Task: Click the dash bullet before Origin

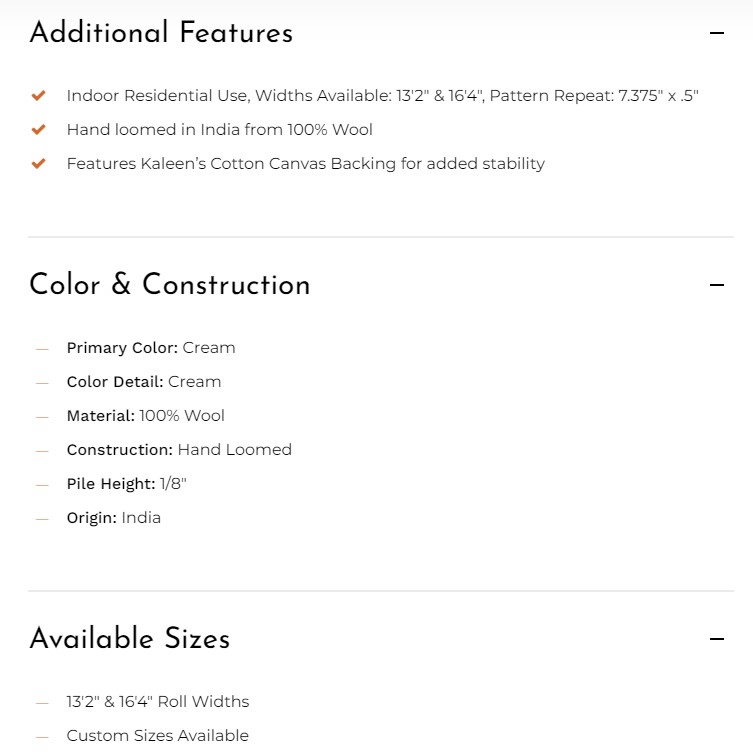Action: point(42,519)
